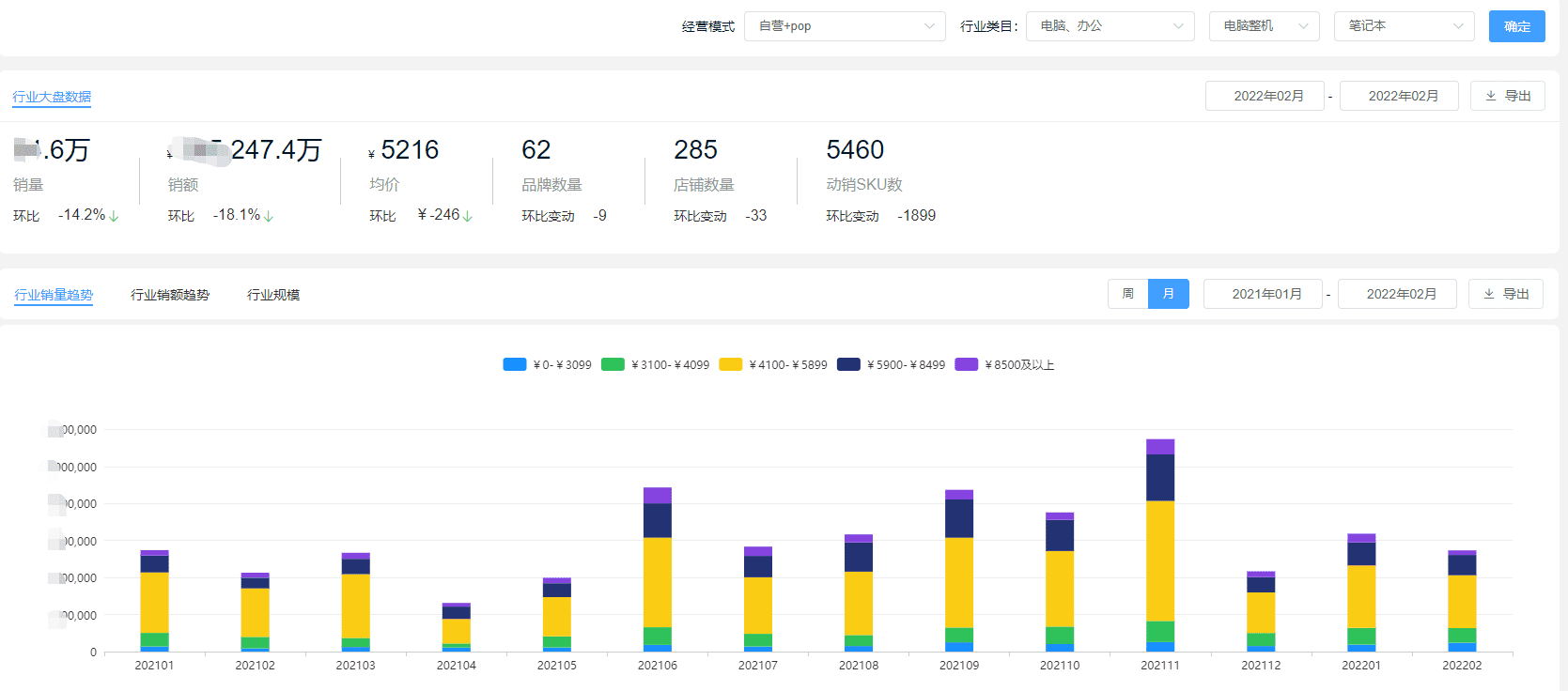The image size is (1568, 691).
Task: Select the 行业大盘数据 tab
Action: point(52,97)
